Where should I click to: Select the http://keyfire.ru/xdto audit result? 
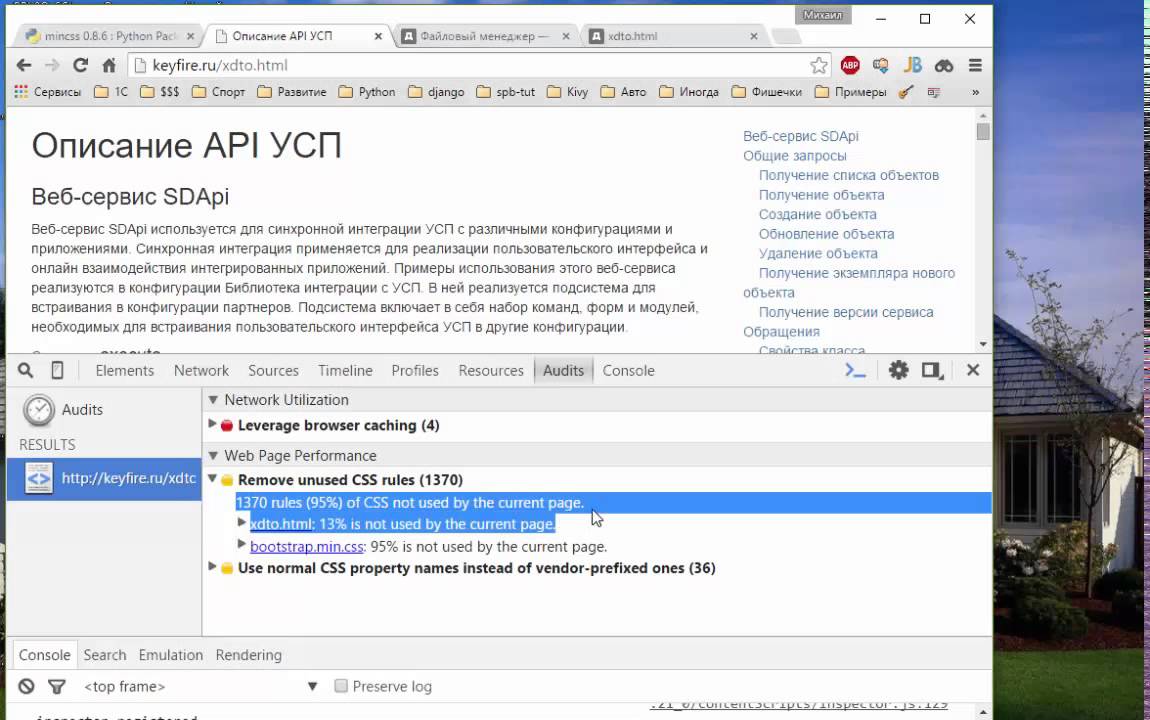(103, 479)
